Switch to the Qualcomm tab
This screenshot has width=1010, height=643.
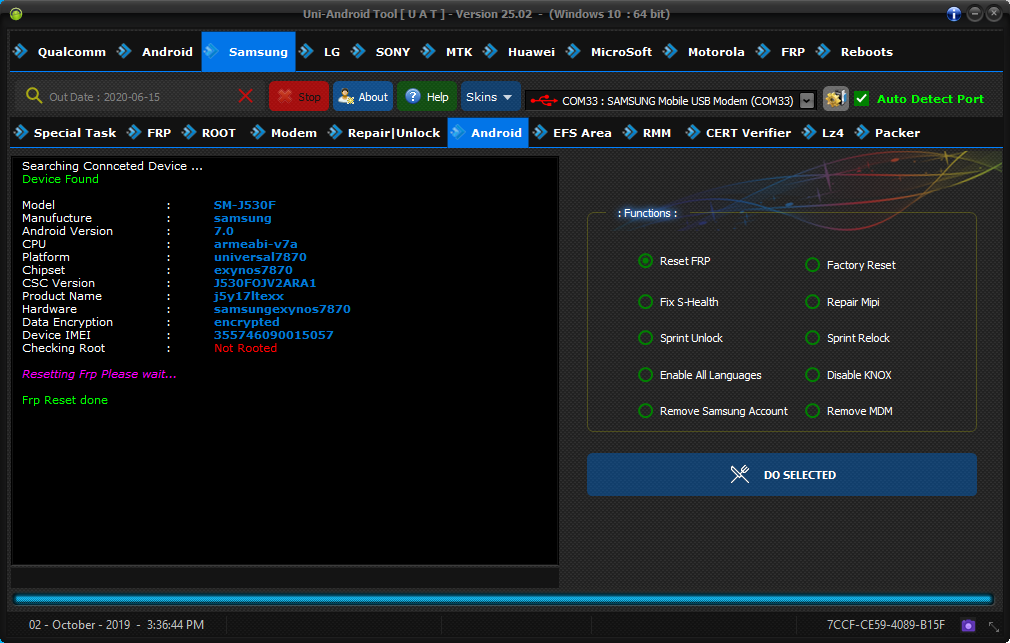click(x=60, y=52)
